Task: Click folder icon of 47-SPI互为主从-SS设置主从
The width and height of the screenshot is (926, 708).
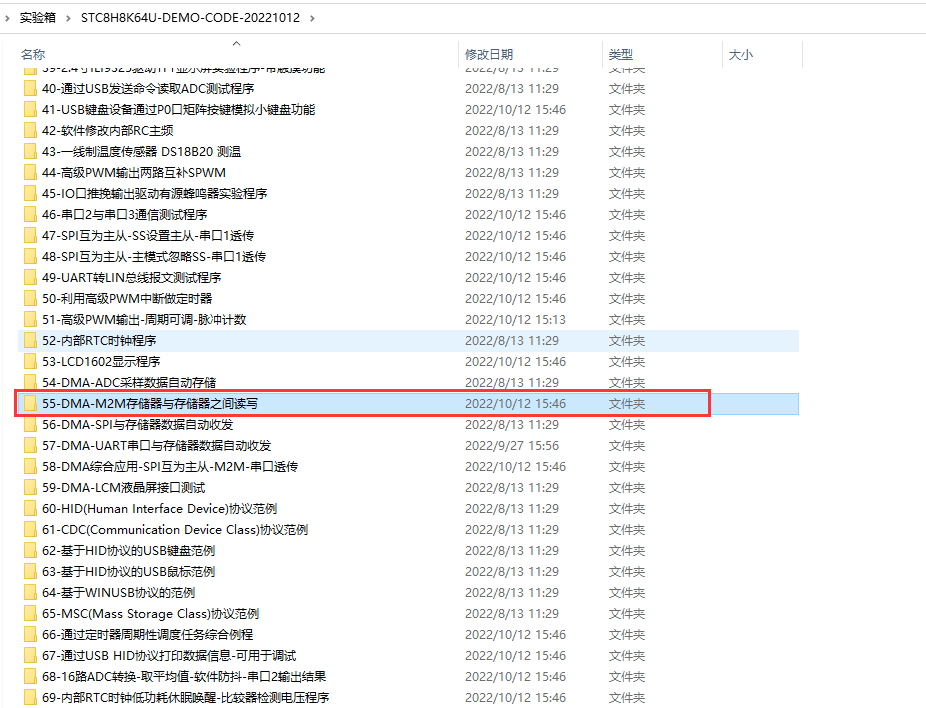Action: 30,236
